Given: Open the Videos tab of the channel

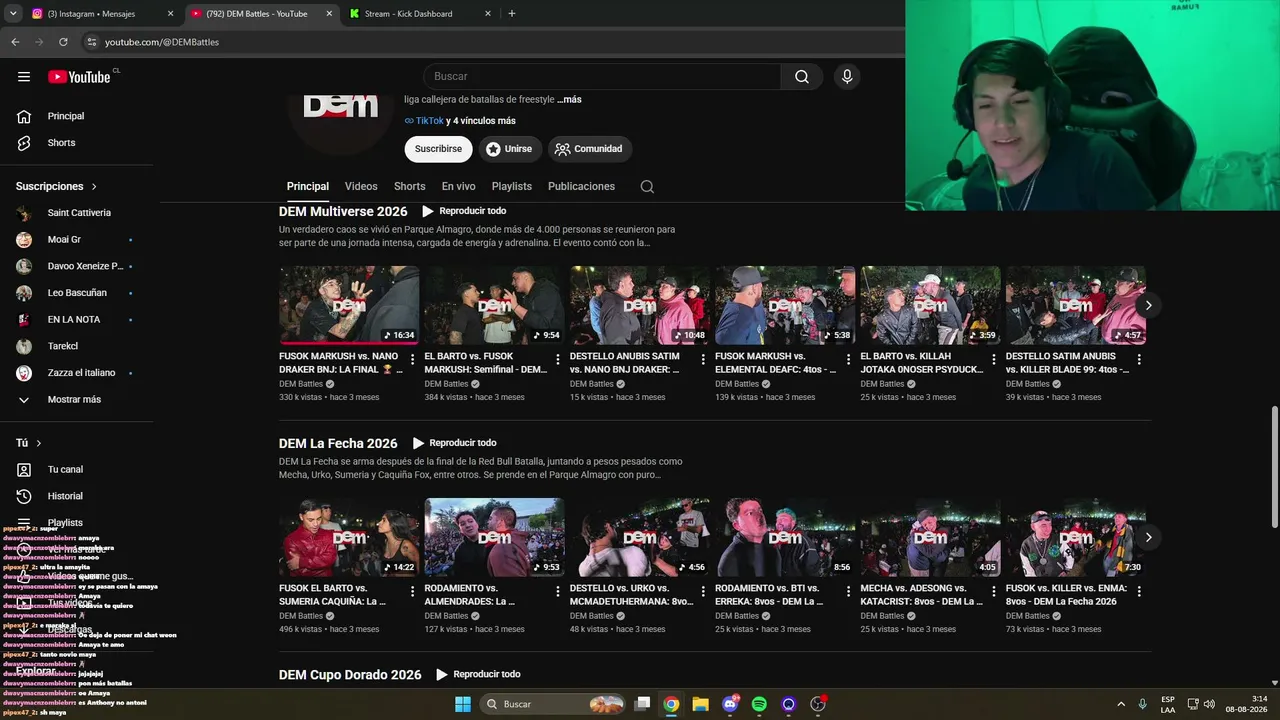Looking at the screenshot, I should click(x=361, y=187).
